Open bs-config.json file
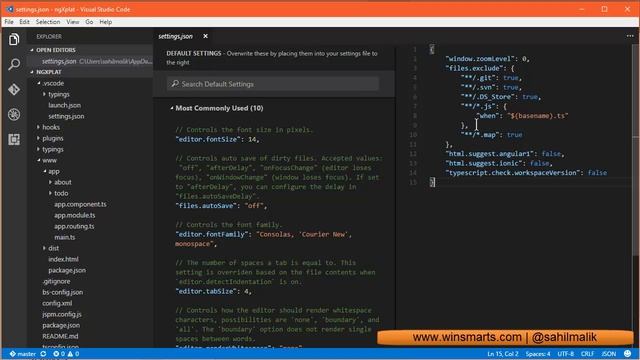Screen dimensions: 640x360 point(62,293)
